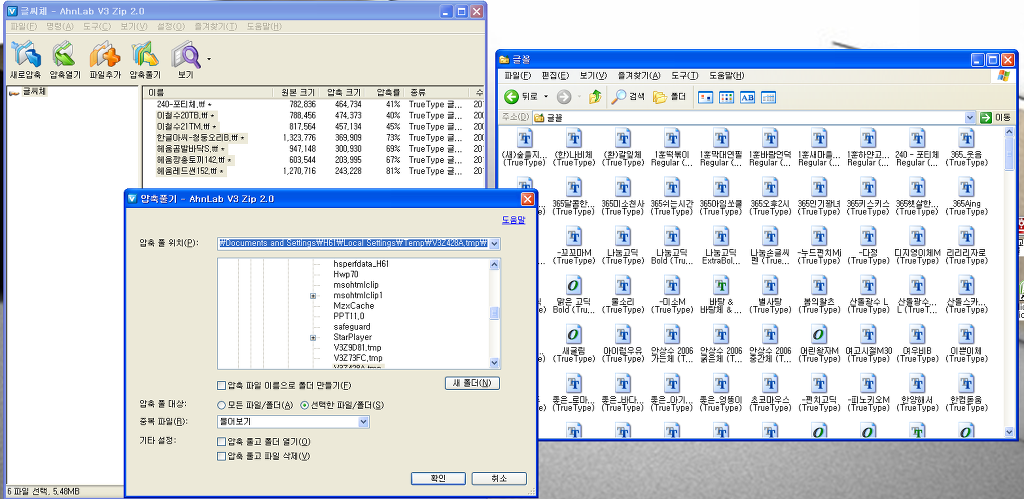Click the 압축풀기 (extract) toolbar icon
The image size is (1024, 499).
pyautogui.click(x=145, y=54)
